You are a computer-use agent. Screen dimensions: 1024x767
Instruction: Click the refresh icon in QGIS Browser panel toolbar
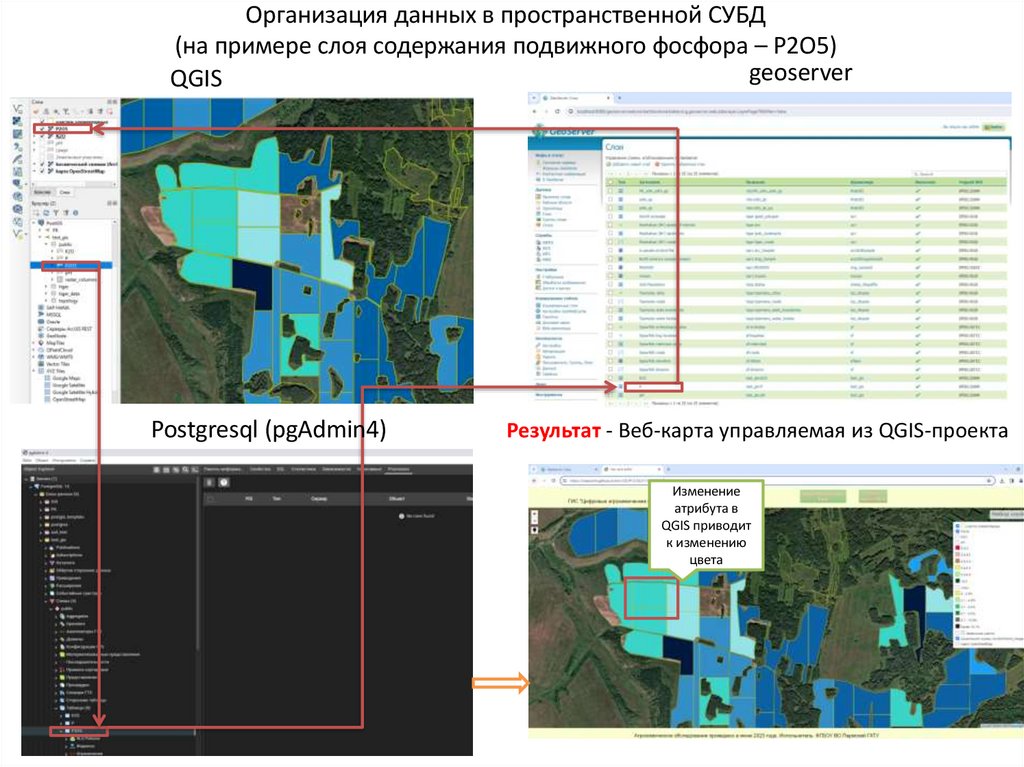[x=46, y=213]
